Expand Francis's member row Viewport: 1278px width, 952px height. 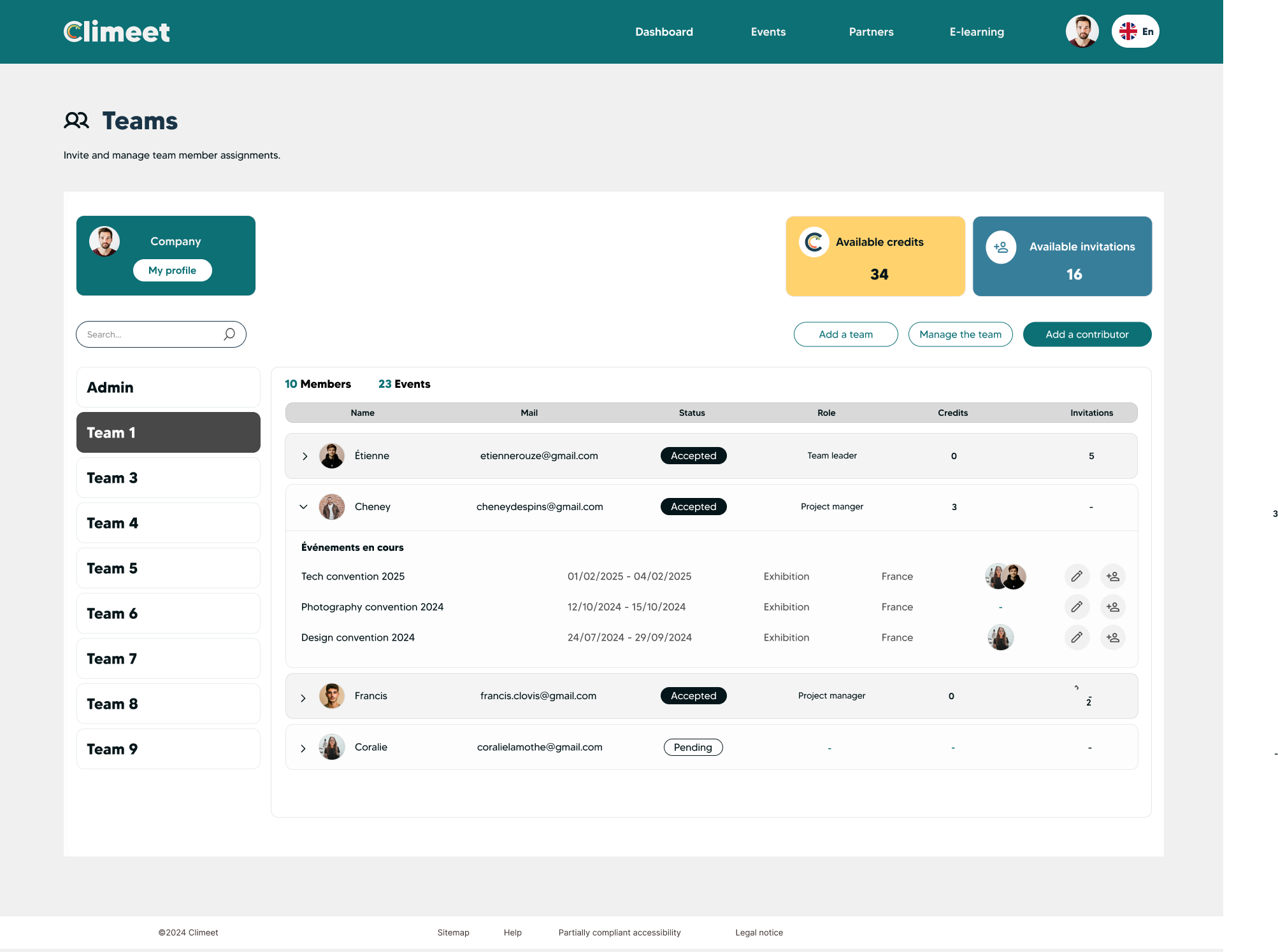click(303, 698)
